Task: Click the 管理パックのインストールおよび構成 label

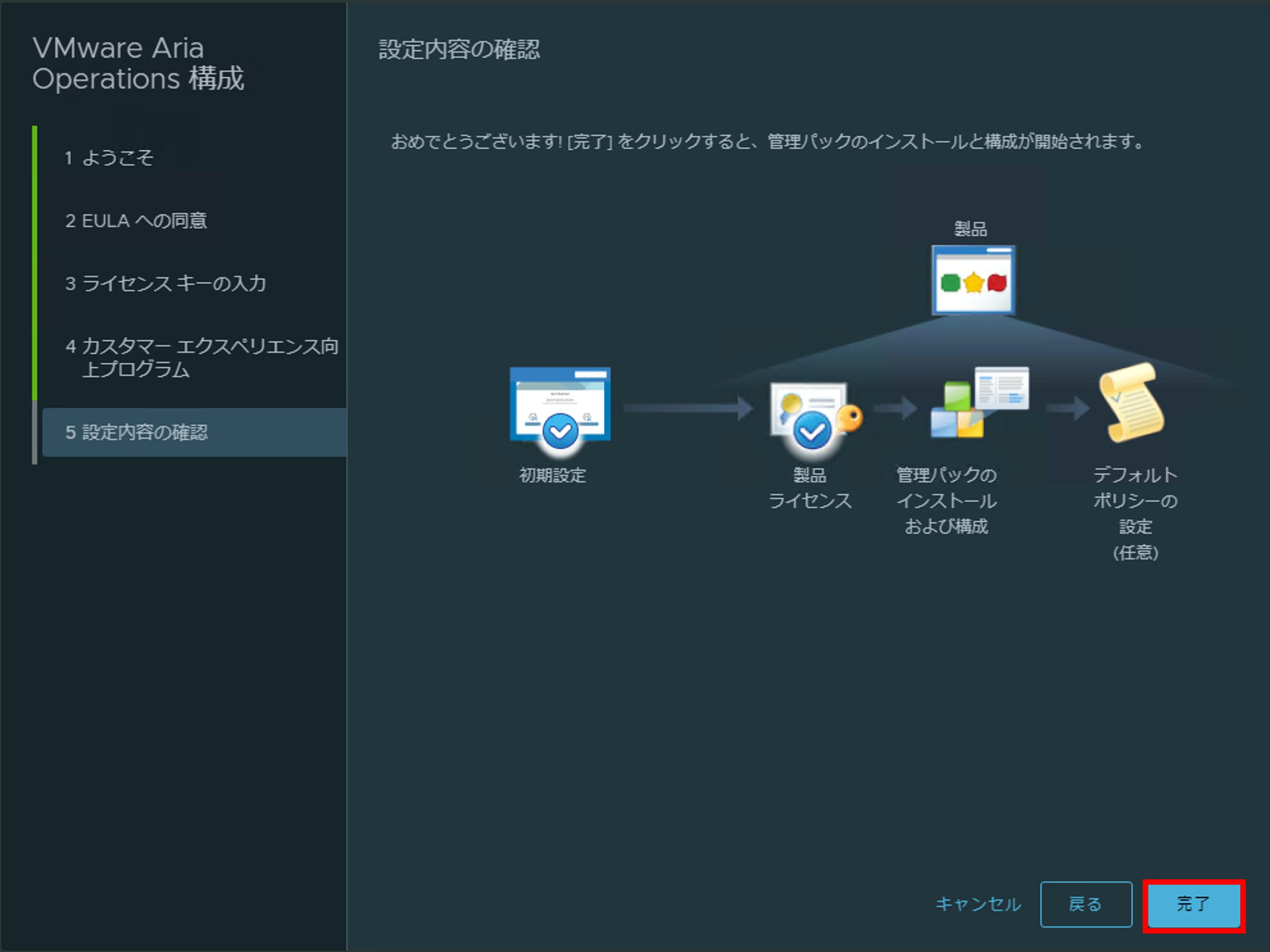Action: point(947,501)
